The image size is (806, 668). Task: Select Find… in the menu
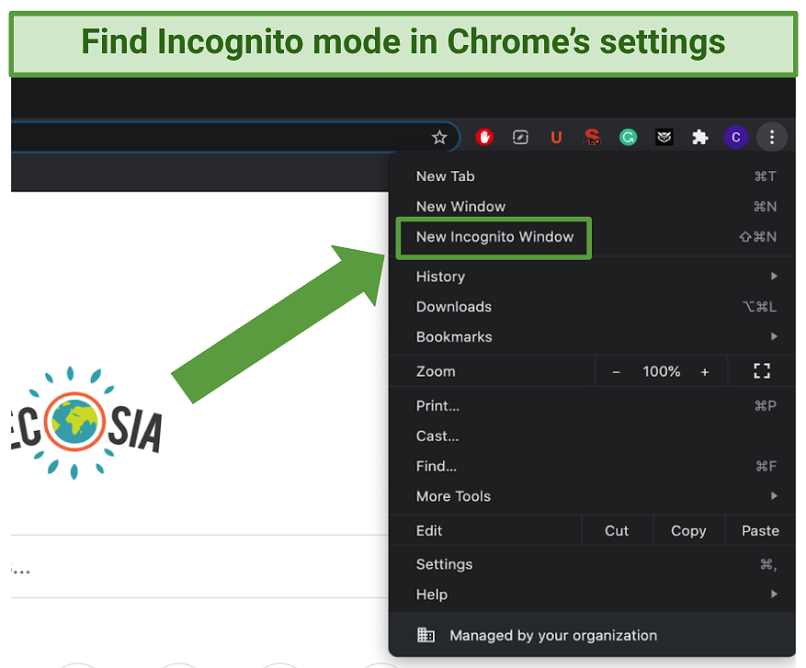pos(592,466)
